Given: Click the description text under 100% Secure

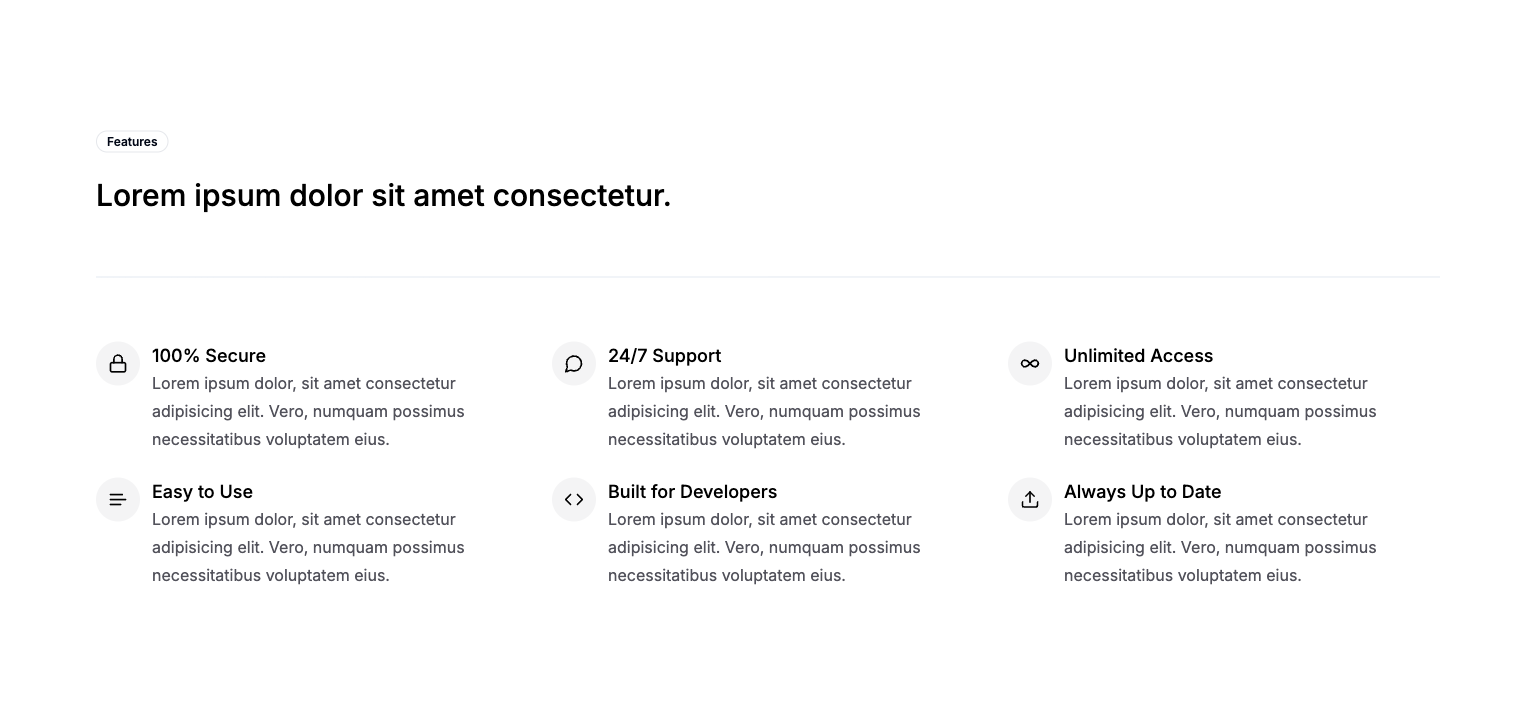Looking at the screenshot, I should point(308,411).
